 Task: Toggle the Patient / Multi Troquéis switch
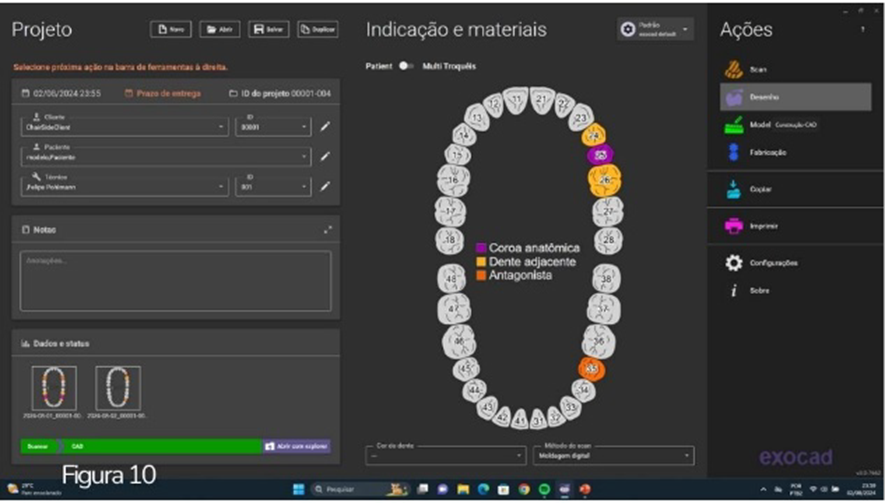[406, 66]
